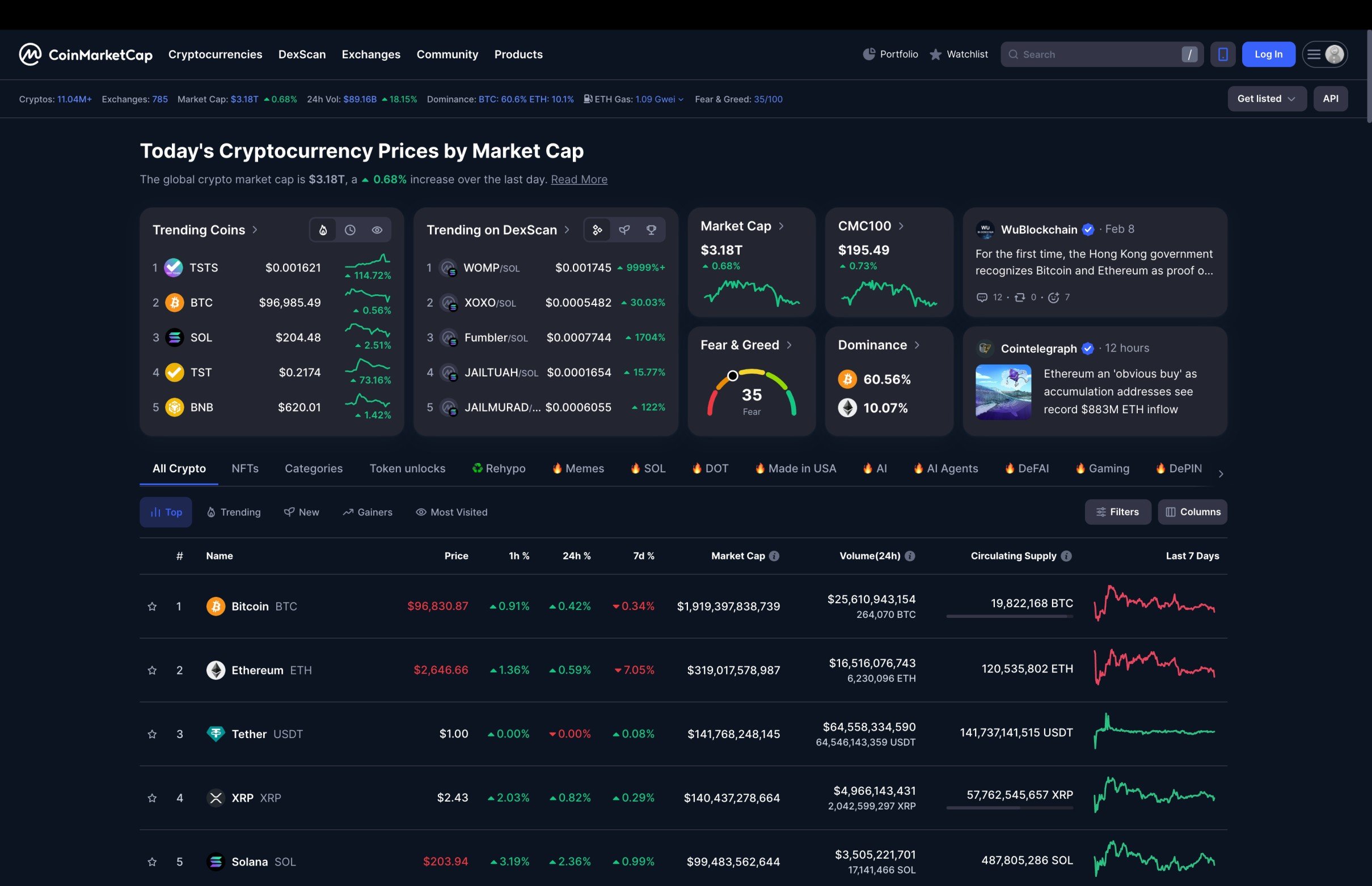Click the Bitcoin icon in Dominance card
Screen dimensions: 1372x886
tap(847, 379)
